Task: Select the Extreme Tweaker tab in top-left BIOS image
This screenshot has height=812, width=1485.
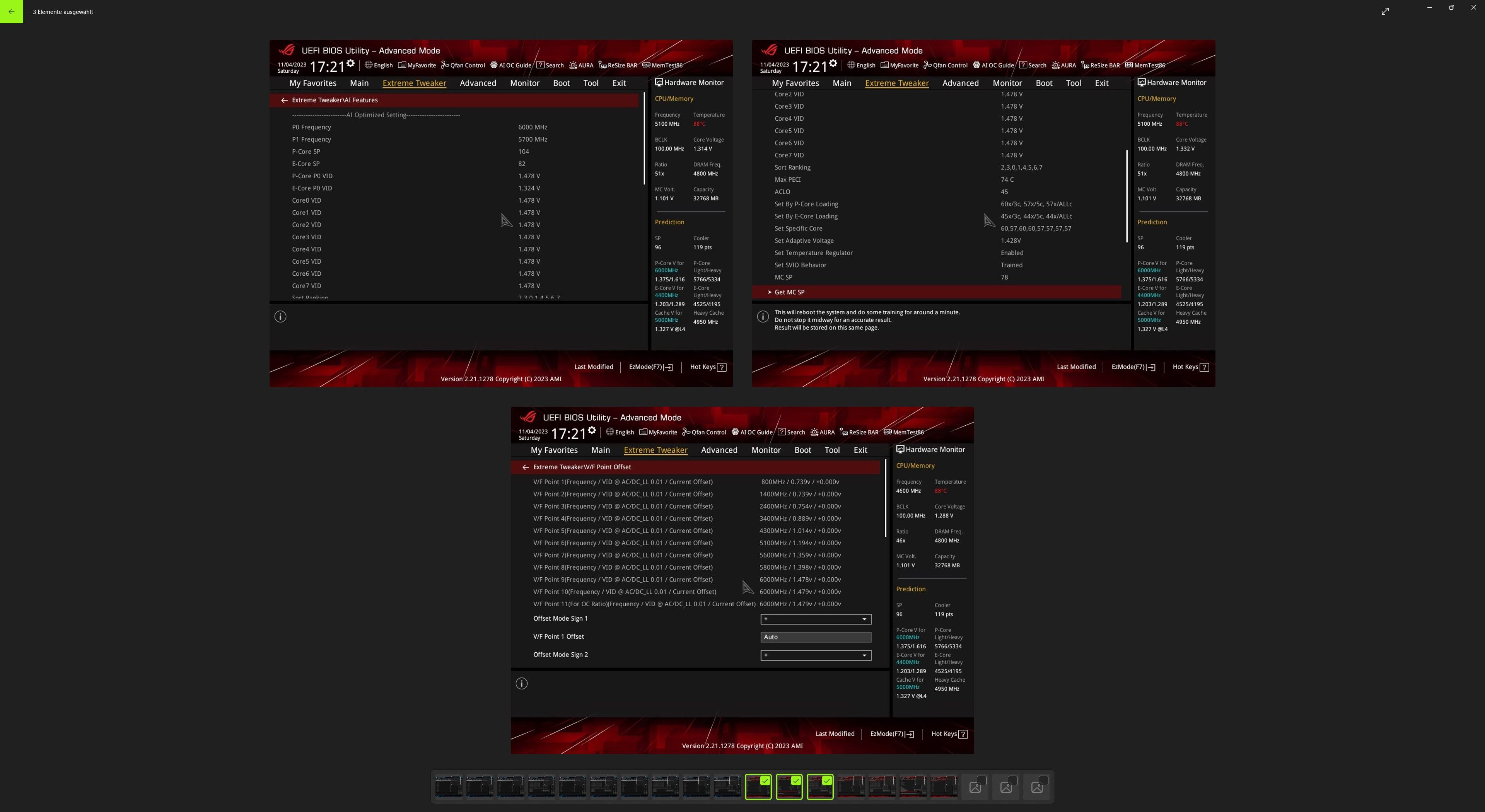Action: (414, 83)
